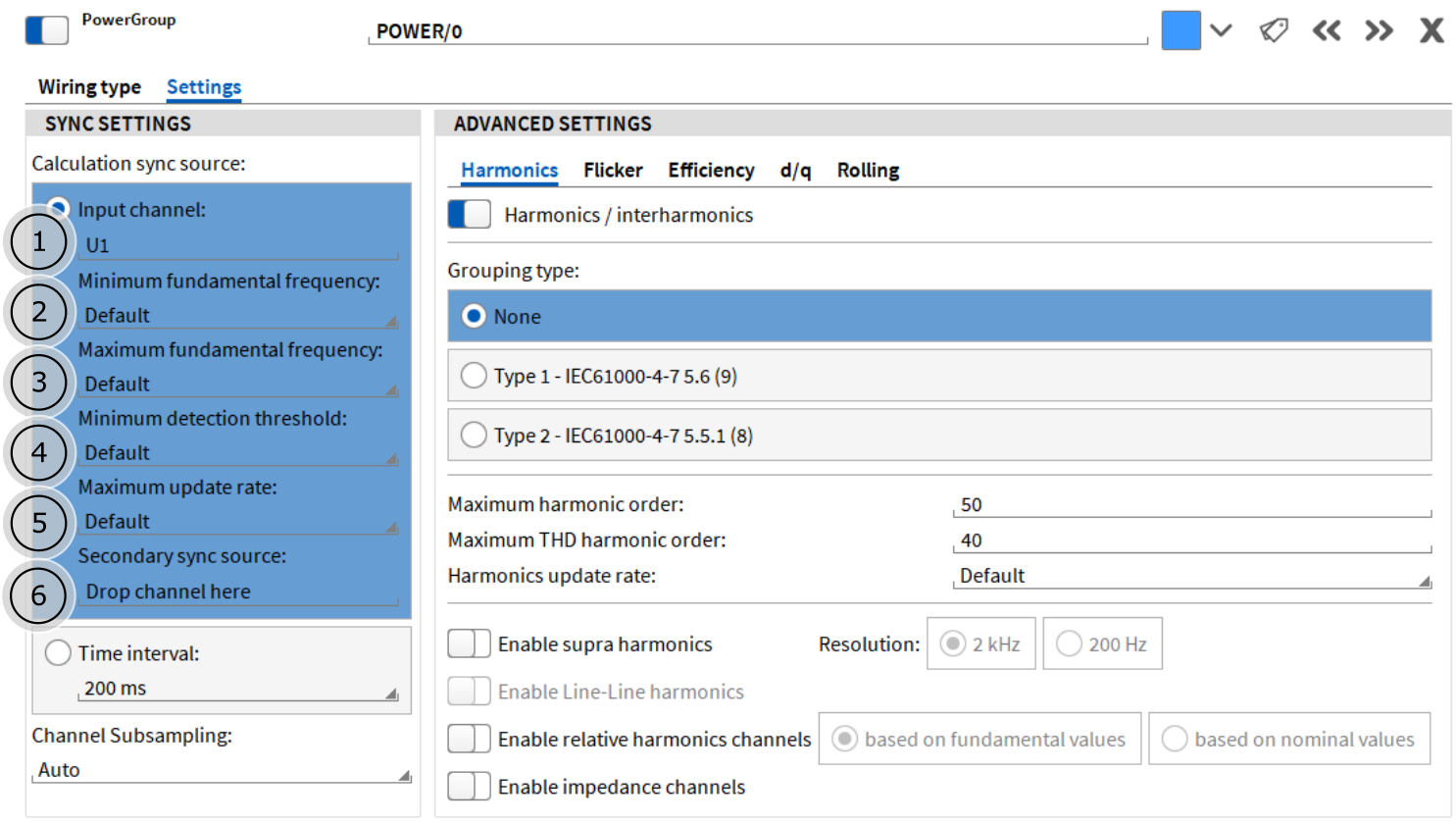The image size is (1456, 823).
Task: Open Channel Subsampling Auto dropdown
Action: pos(222,770)
